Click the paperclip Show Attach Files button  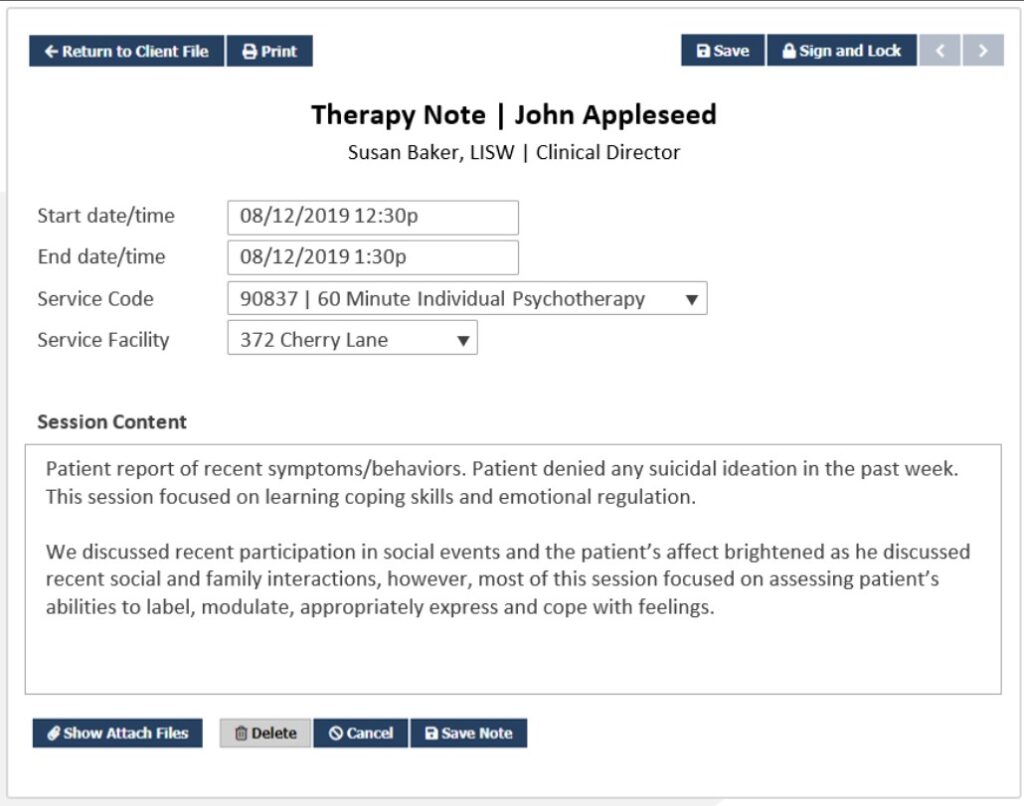pos(117,733)
